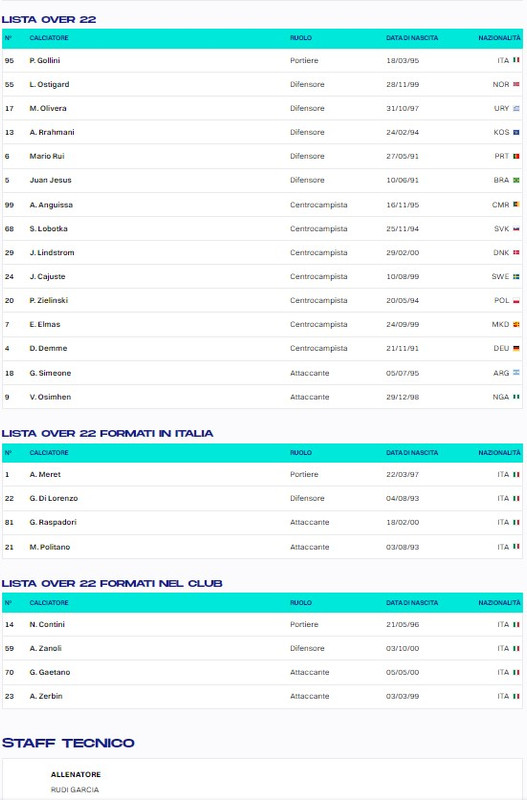Click the LISTA OVER 22 FORMATI IN ITALIA heading
527x800 pixels.
click(107, 433)
